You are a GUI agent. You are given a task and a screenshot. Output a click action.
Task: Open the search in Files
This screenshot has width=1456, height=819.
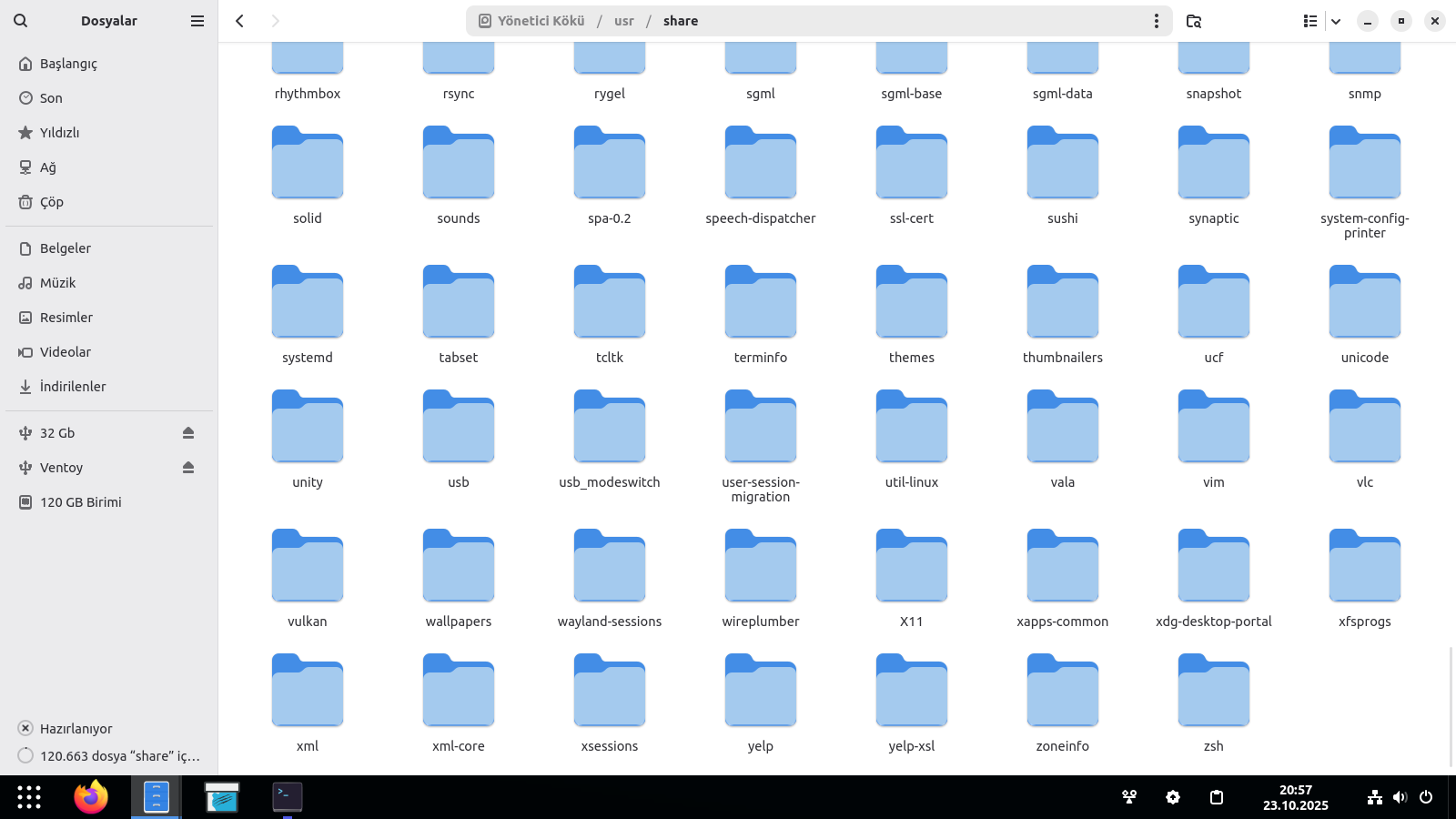pos(20,21)
